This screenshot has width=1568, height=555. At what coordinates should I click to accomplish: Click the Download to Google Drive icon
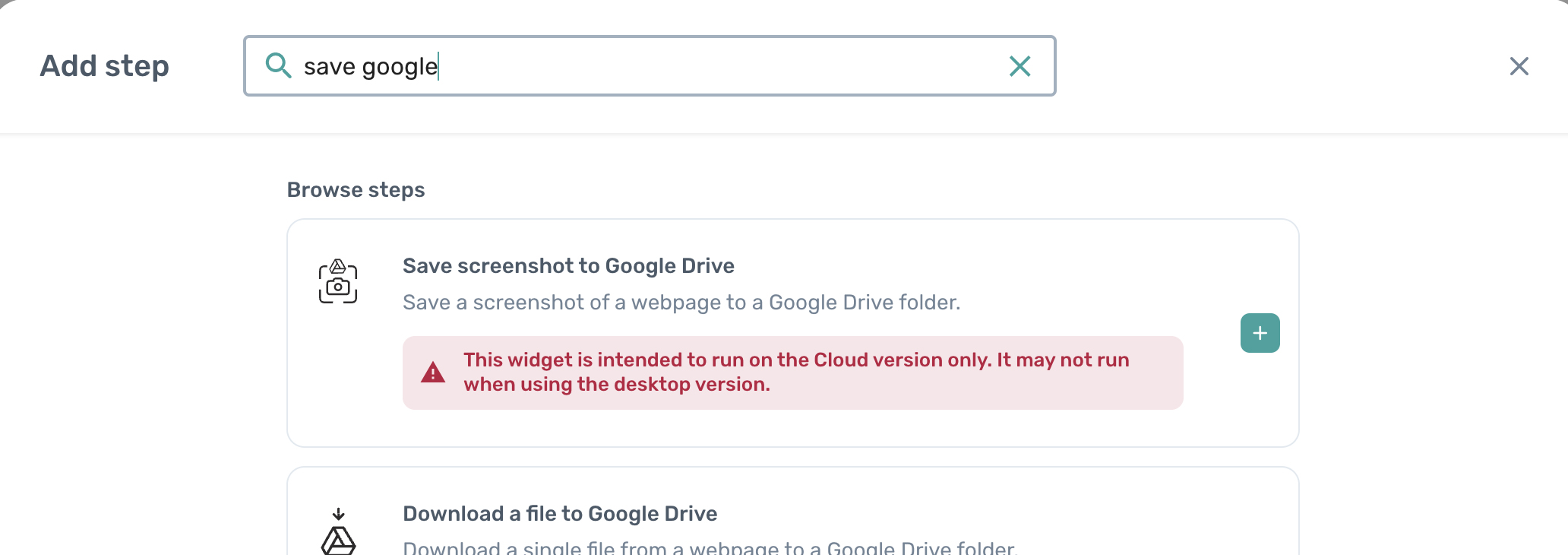point(338,532)
